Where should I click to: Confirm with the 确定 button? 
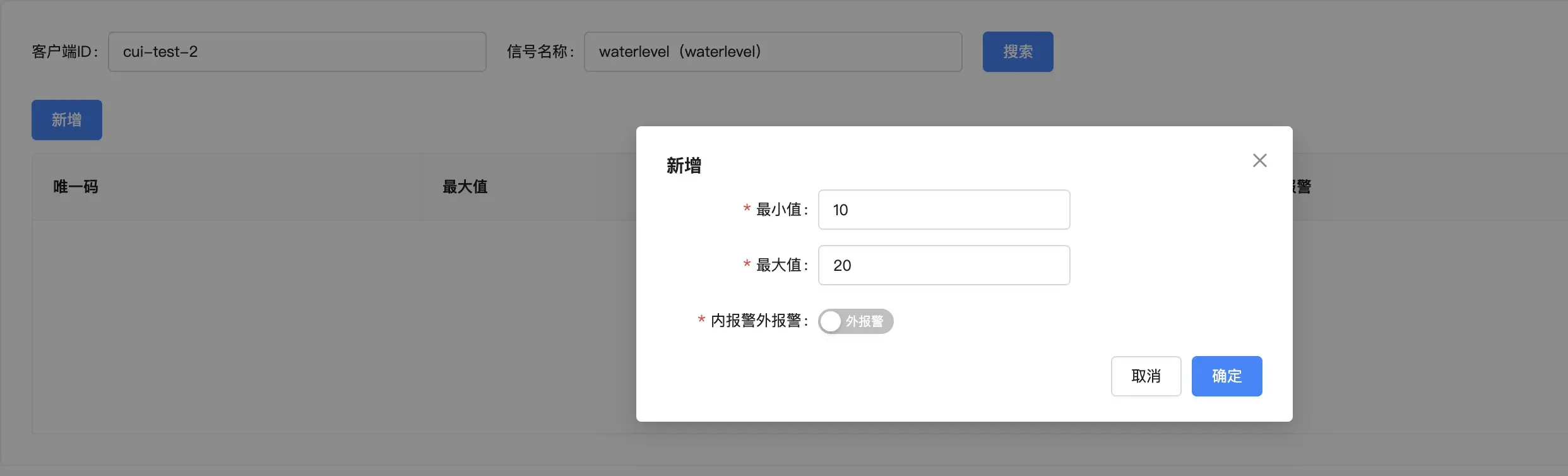(x=1226, y=376)
